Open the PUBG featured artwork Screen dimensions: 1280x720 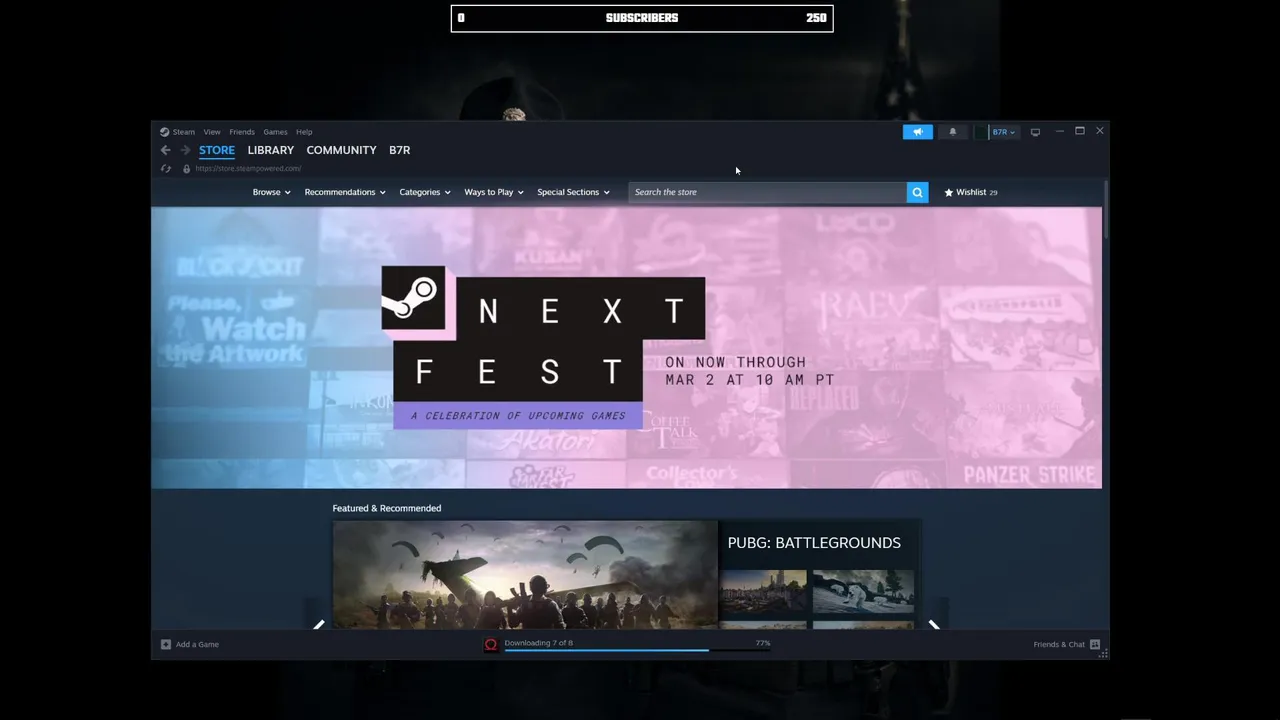[525, 574]
